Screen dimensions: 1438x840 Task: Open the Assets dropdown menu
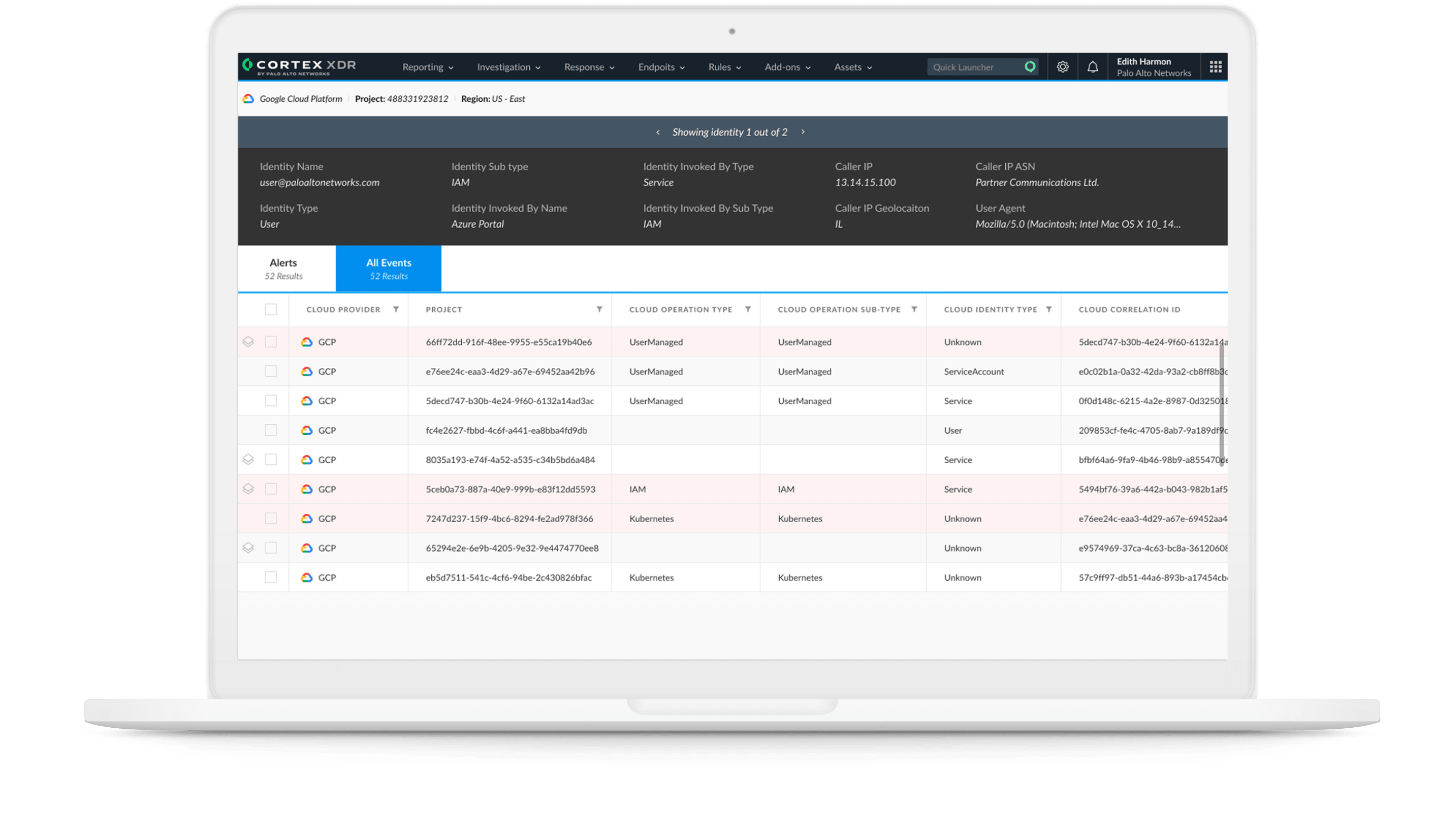coord(851,67)
